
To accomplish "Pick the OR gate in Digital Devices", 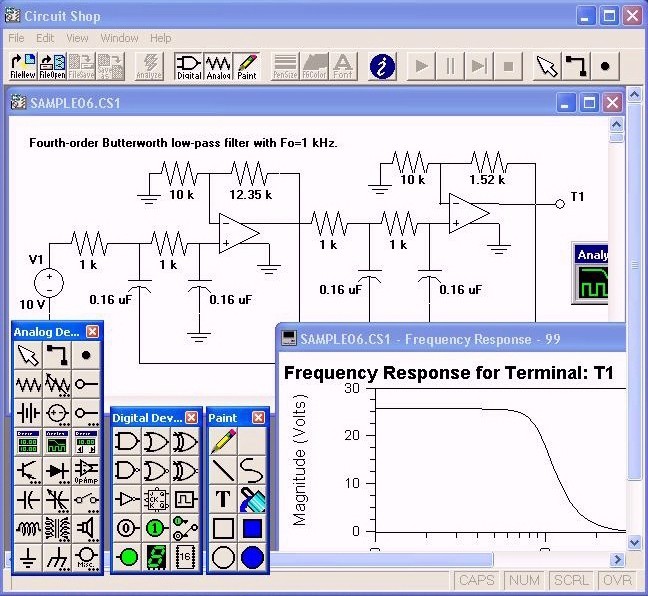I will coord(156,441).
